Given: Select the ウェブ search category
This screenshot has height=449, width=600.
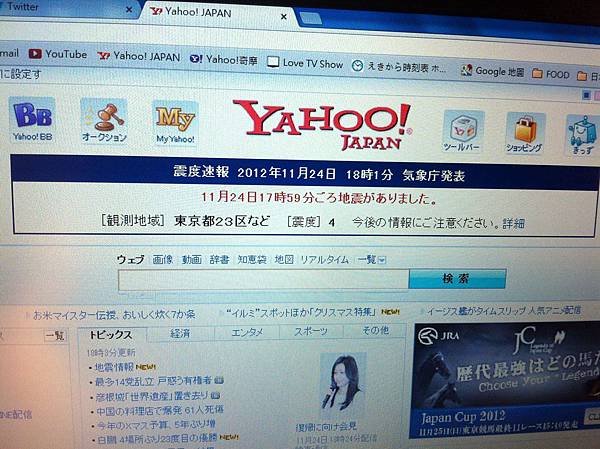Looking at the screenshot, I should [130, 259].
